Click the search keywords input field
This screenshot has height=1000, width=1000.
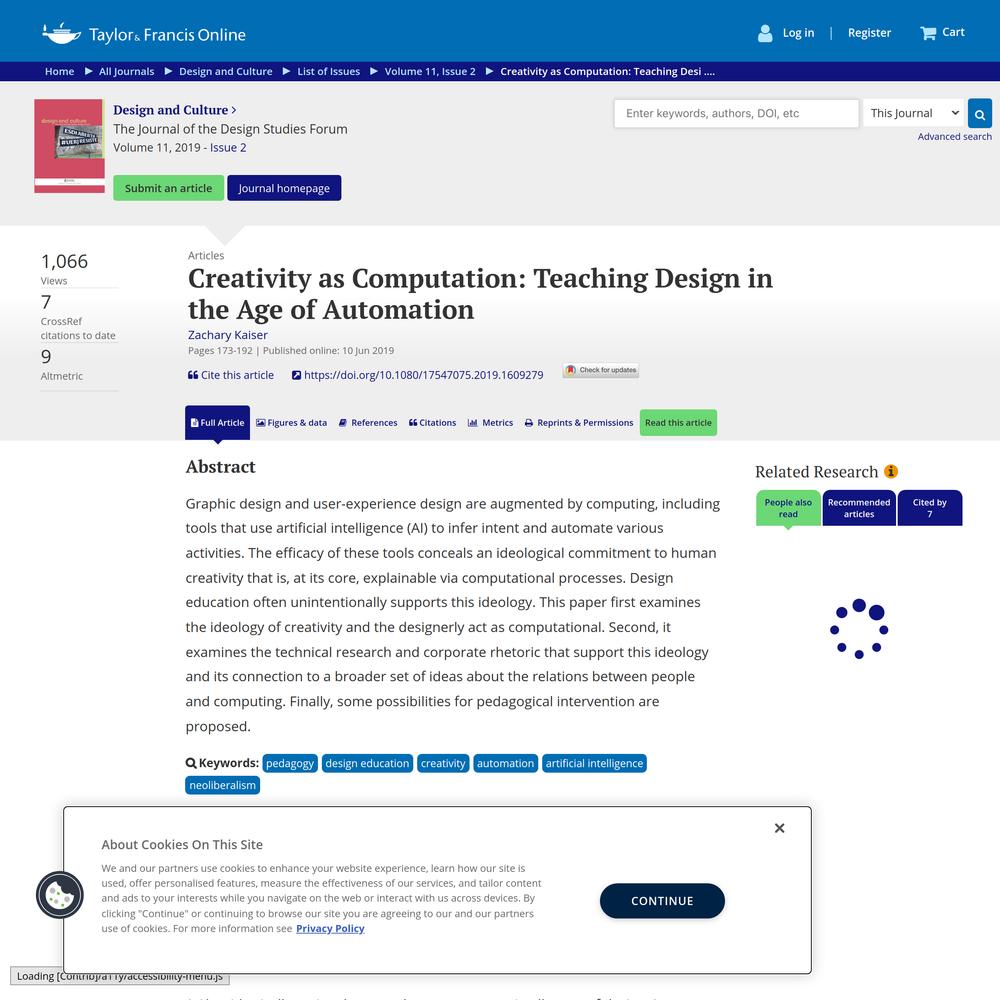736,113
